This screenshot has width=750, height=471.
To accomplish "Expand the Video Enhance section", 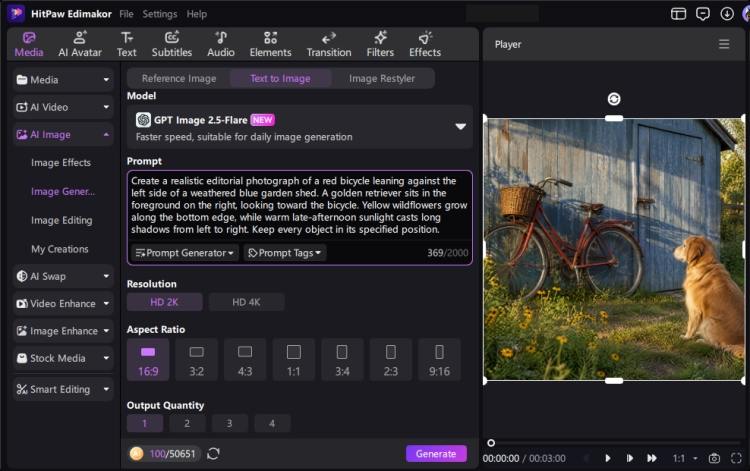I will point(63,304).
